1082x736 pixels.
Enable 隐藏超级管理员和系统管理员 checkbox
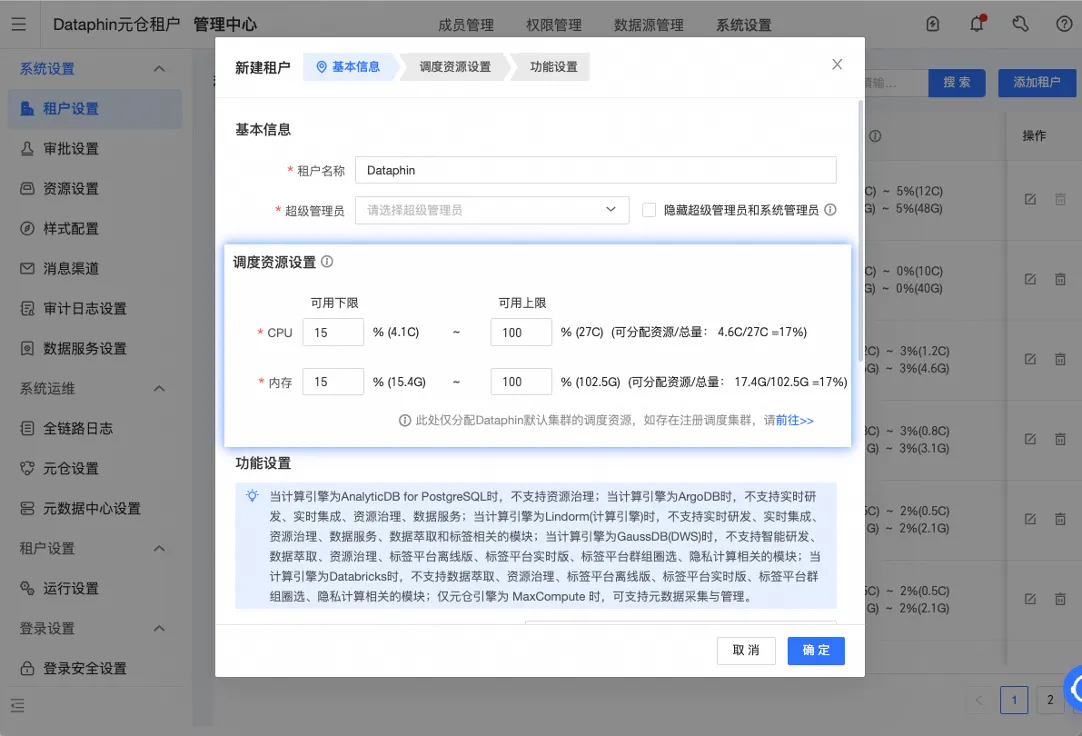click(649, 210)
